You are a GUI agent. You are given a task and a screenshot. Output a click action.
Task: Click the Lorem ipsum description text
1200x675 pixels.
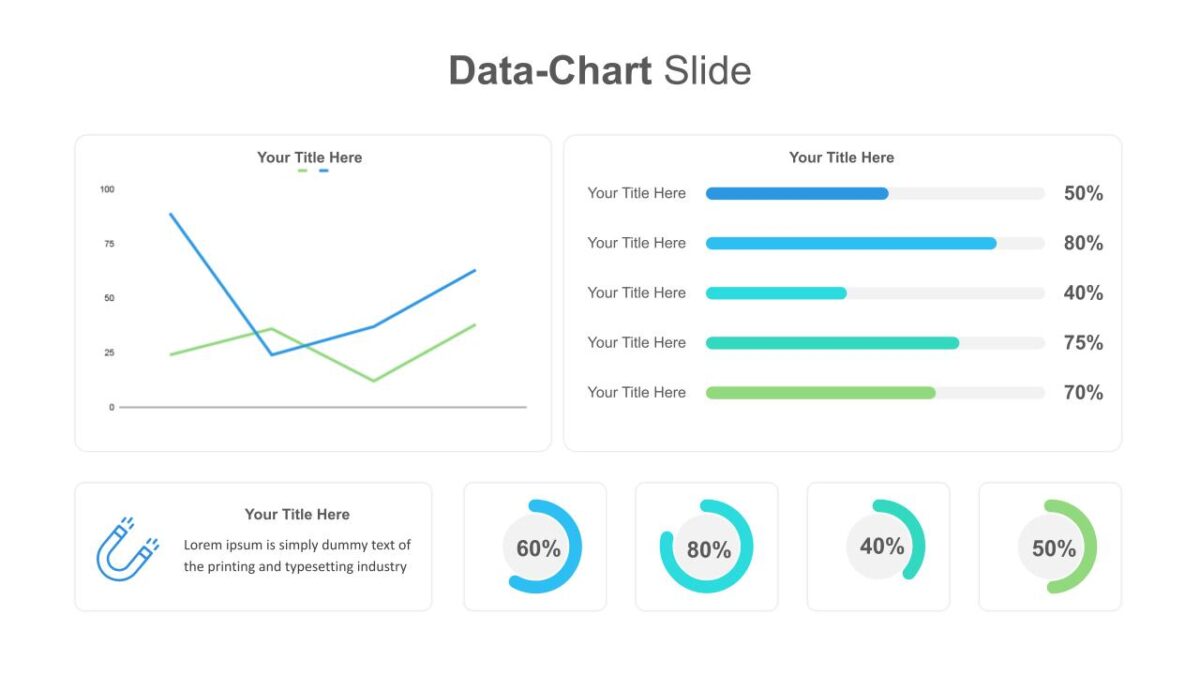coord(297,556)
